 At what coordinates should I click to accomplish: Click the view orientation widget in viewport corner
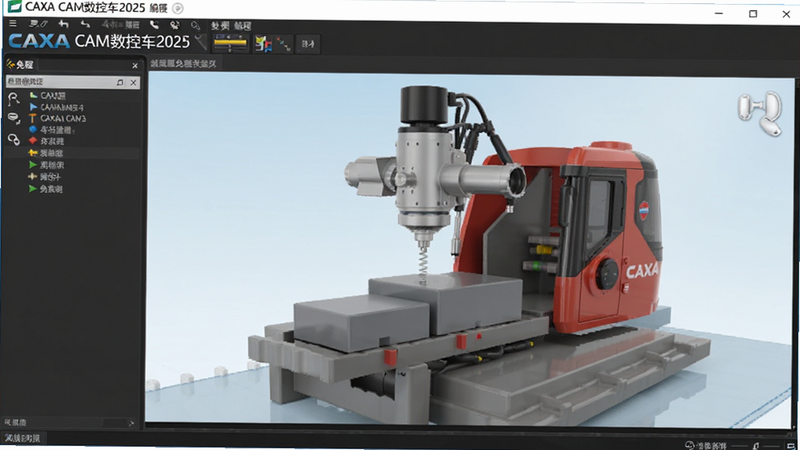[760, 112]
